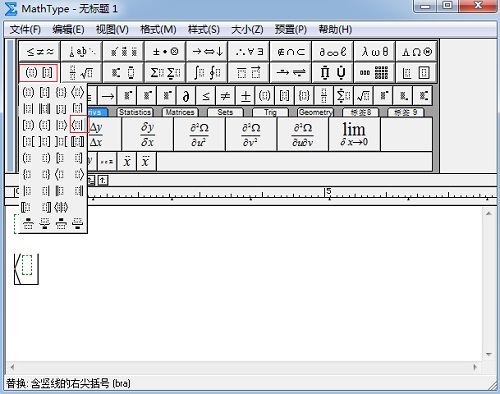Insert the ∂²Ω/∂v² expression
The image size is (500, 394).
[x=251, y=134]
